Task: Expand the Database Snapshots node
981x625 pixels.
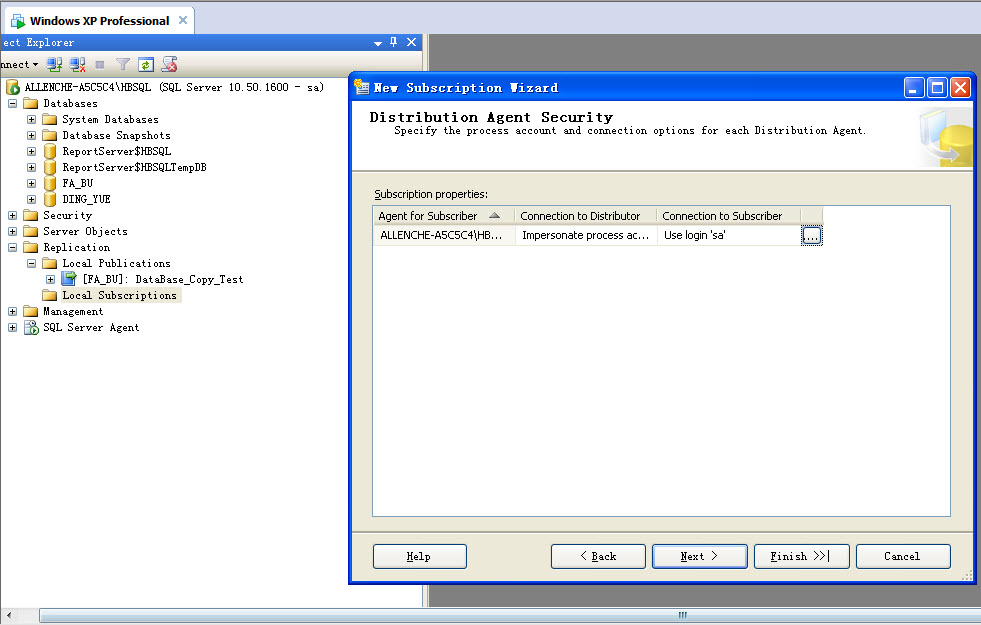Action: click(x=31, y=135)
